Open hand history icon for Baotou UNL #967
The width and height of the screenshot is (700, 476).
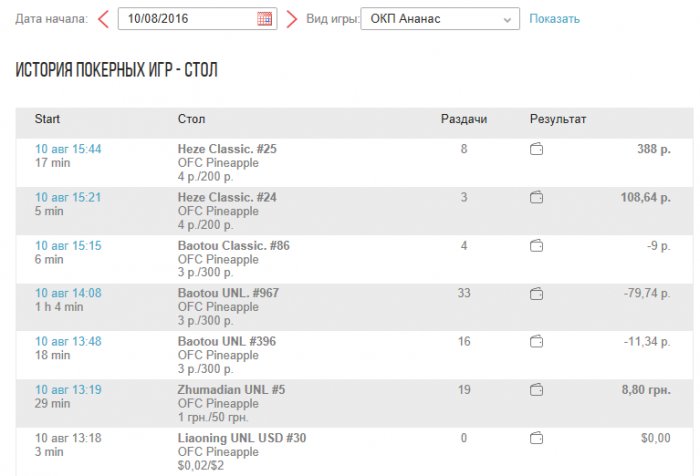[x=537, y=293]
